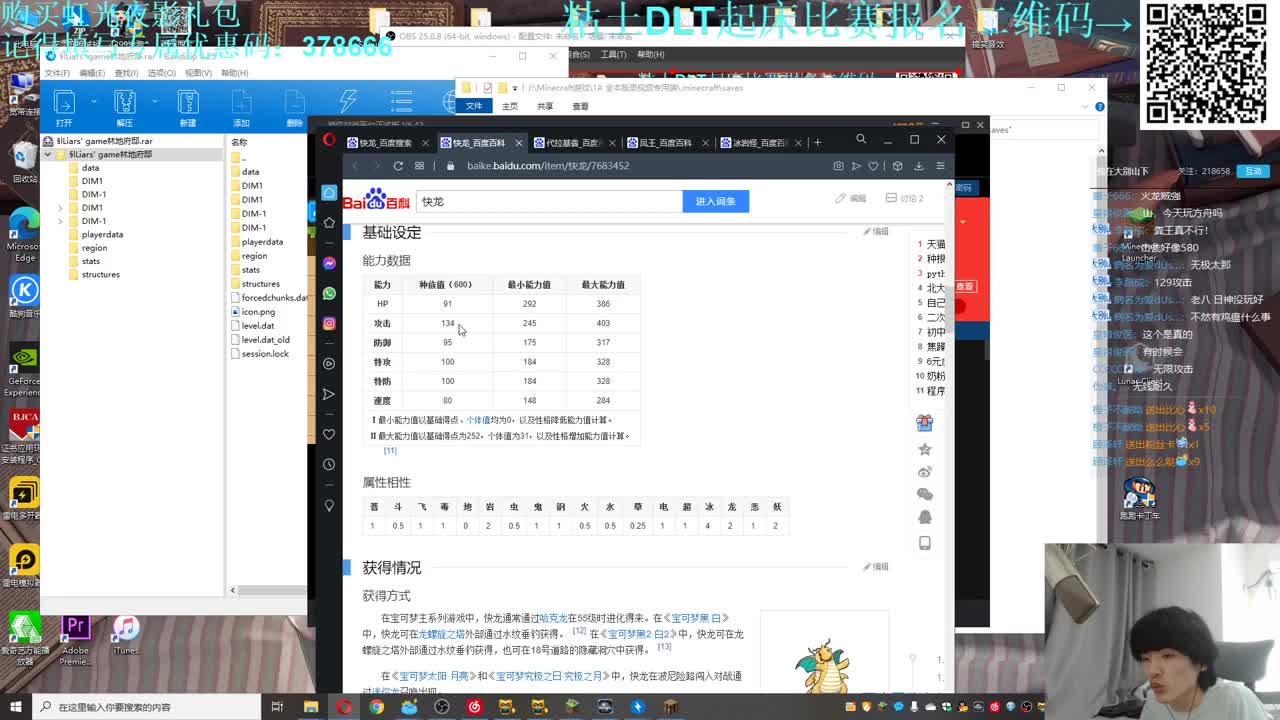
Task: Click the star favorite icon on page
Action: tap(924, 449)
